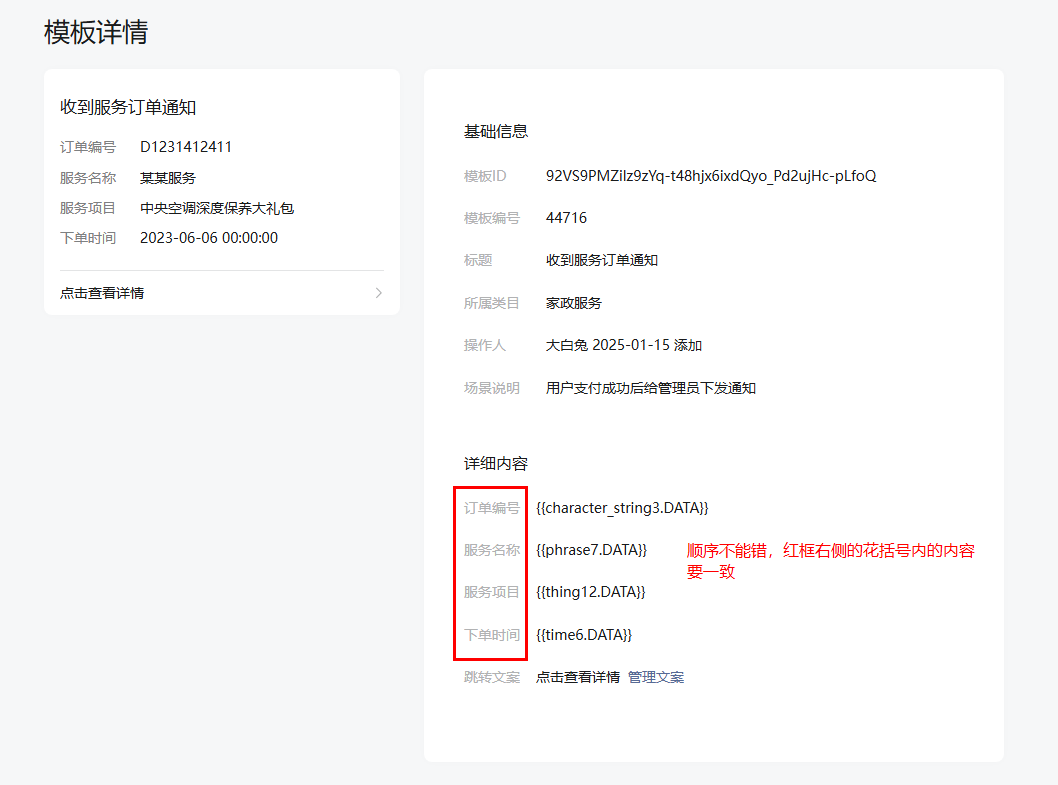Screen dimensions: 1058x785
Task: Click the 基础信息 section heading
Action: click(x=496, y=132)
